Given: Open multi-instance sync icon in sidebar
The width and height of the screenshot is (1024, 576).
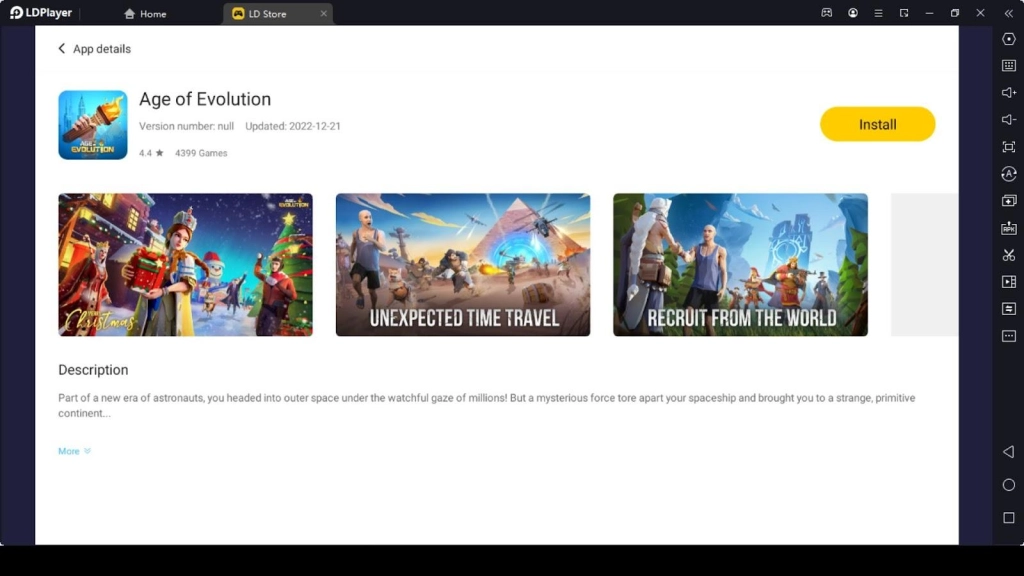Looking at the screenshot, I should pyautogui.click(x=1008, y=200).
